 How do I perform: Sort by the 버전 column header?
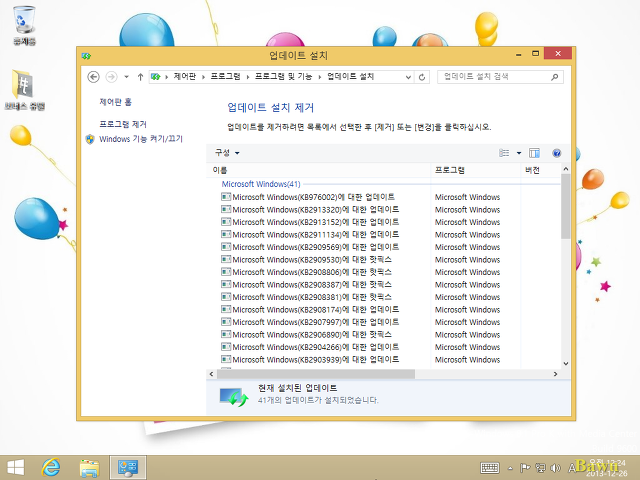coord(541,170)
